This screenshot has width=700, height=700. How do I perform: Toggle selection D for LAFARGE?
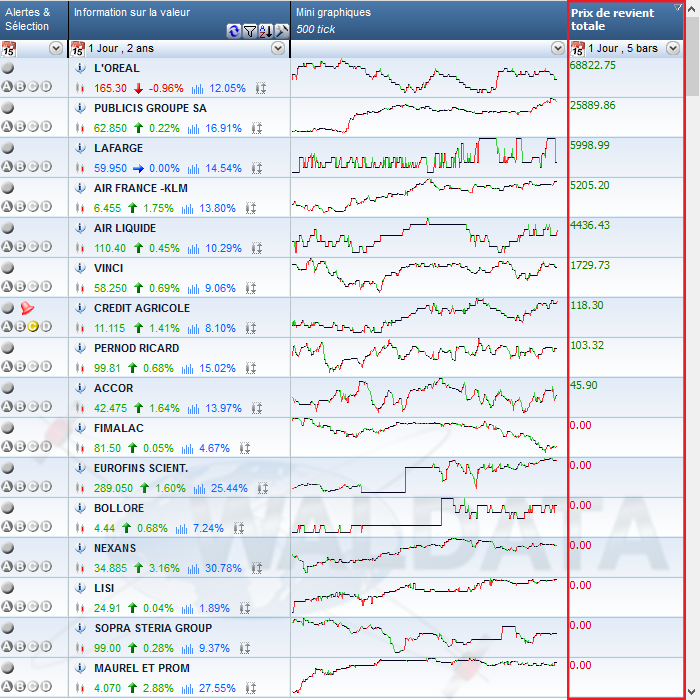pos(46,167)
